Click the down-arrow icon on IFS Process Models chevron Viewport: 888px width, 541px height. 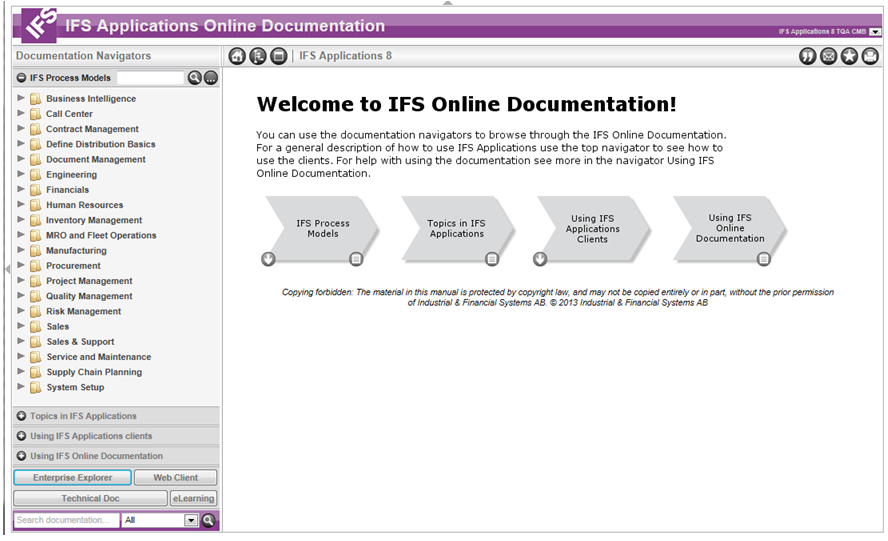(x=268, y=259)
